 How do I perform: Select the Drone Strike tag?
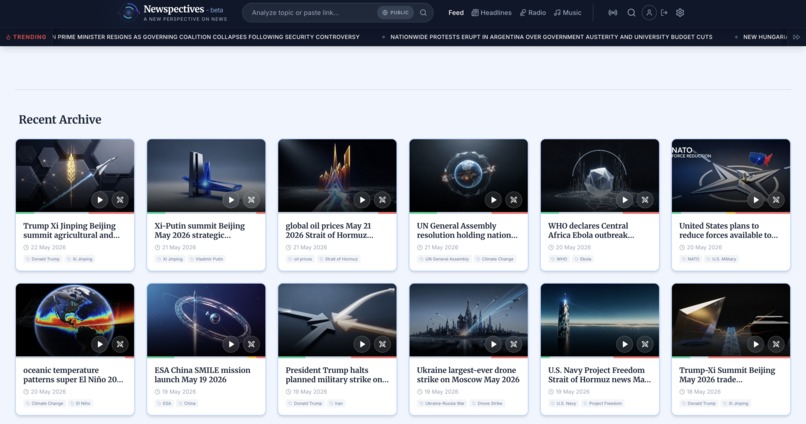[487, 403]
